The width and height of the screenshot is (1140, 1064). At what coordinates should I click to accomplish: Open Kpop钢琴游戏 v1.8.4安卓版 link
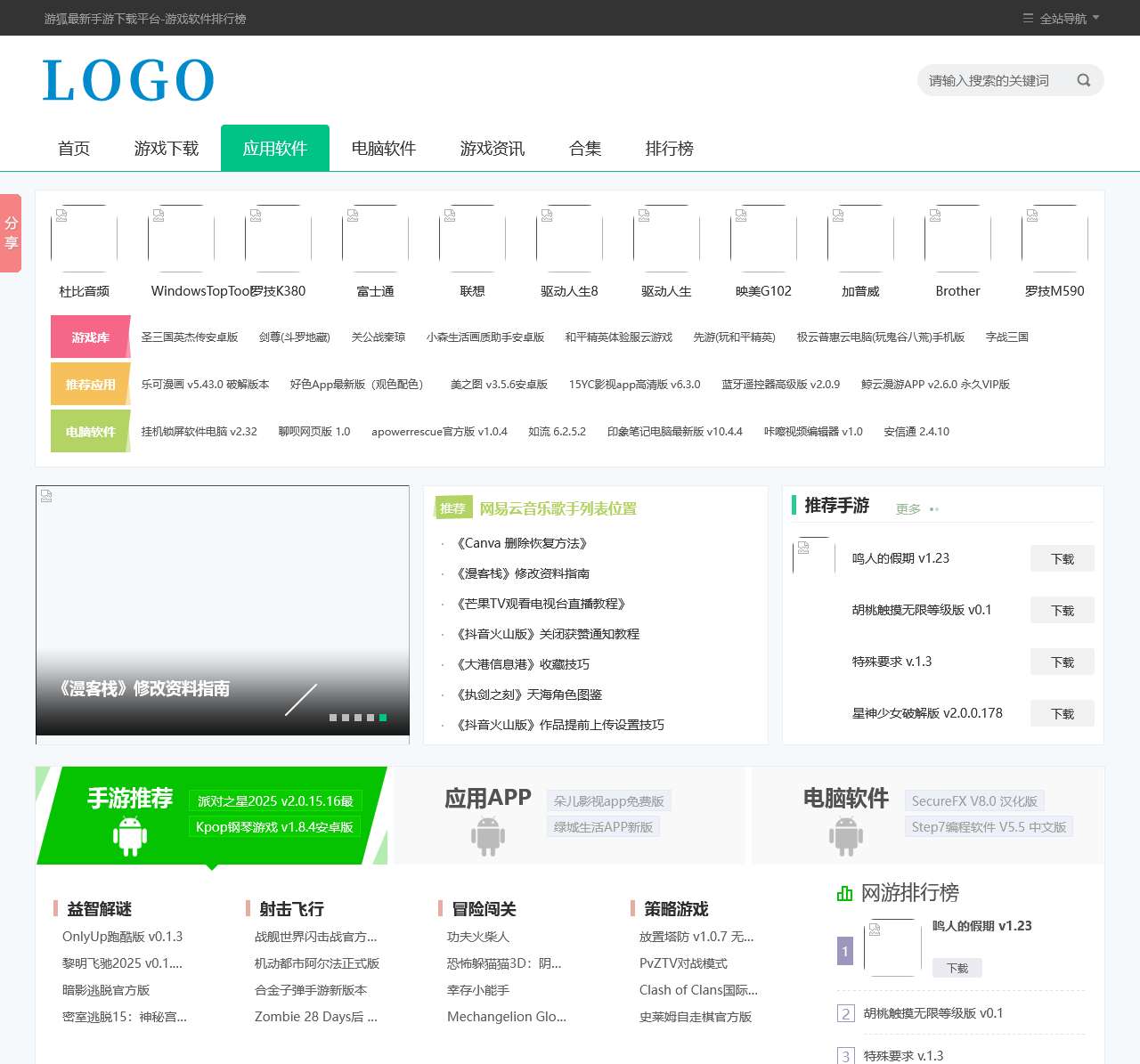(274, 826)
